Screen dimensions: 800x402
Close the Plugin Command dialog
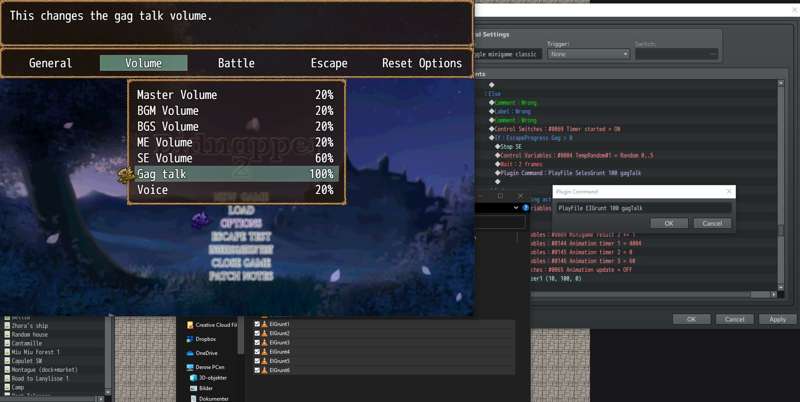pos(729,191)
